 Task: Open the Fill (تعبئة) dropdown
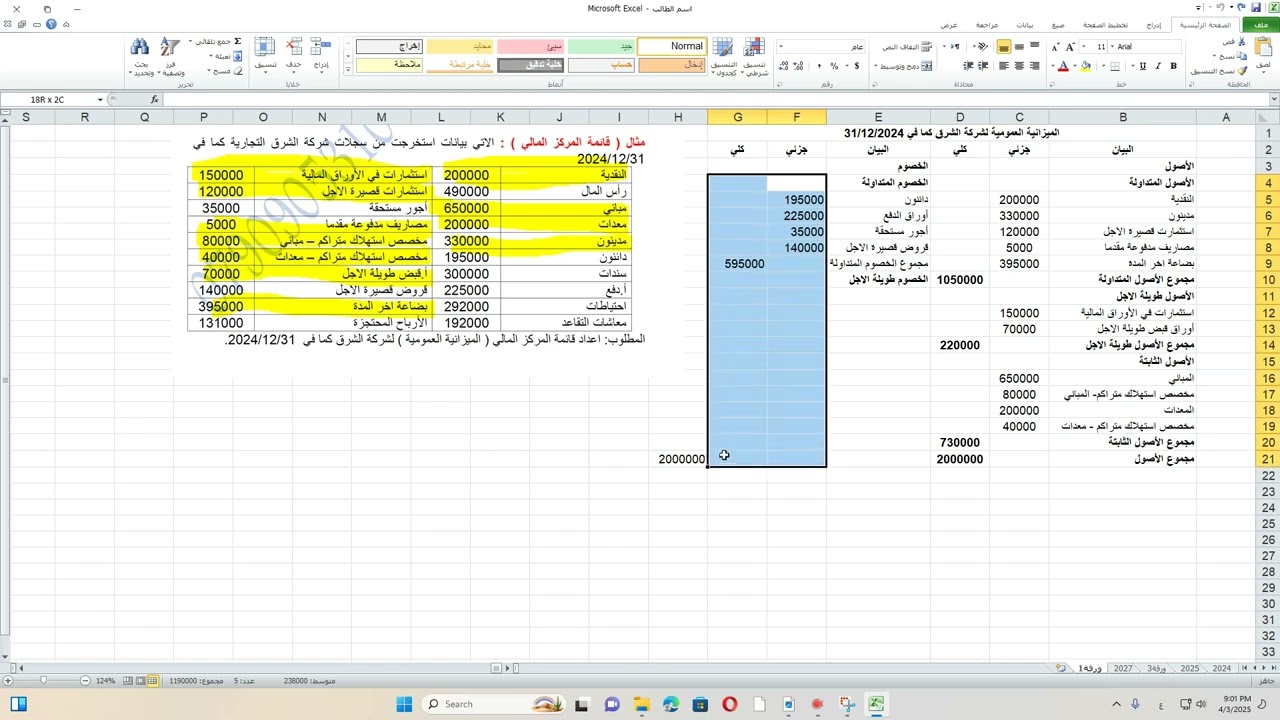coord(223,56)
